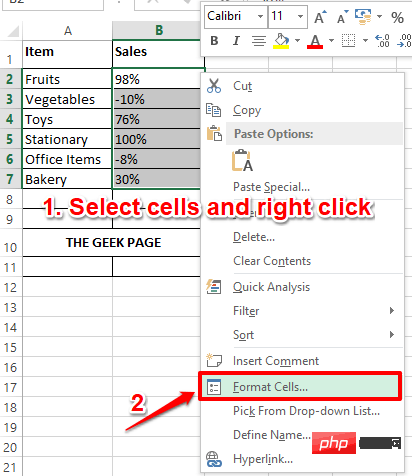Choose Clear Contents from the menu
This screenshot has width=412, height=476.
[272, 261]
